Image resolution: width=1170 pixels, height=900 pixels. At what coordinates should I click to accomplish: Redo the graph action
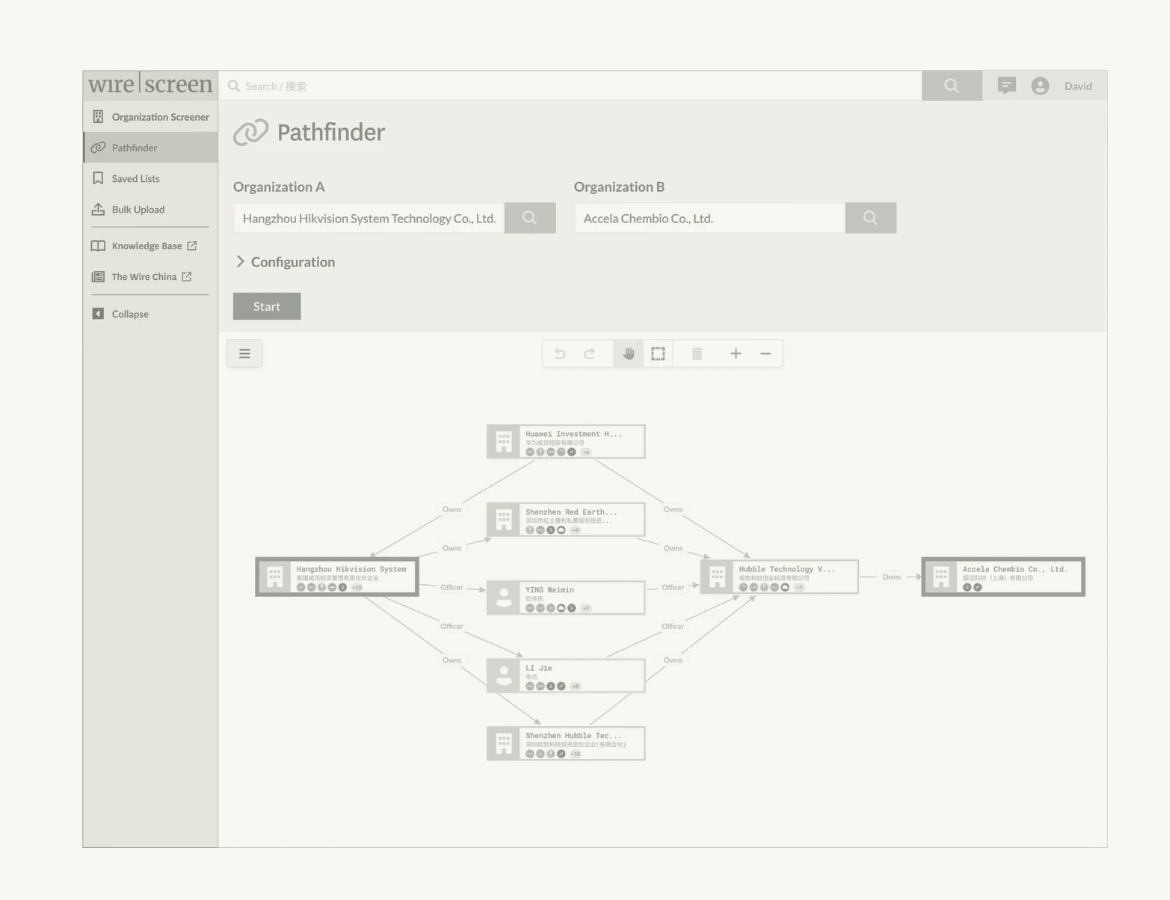point(589,354)
